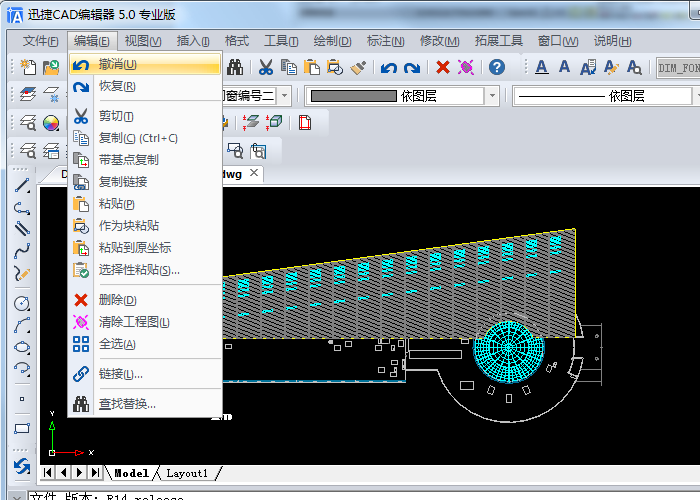This screenshot has width=700, height=500.
Task: Choose Select All (全选) menu entry
Action: click(145, 344)
